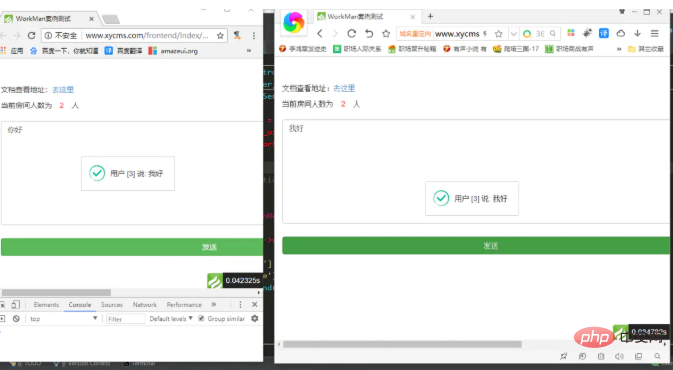The height and width of the screenshot is (370, 673).
Task: Open downloads arrow in right browser
Action: point(637,33)
